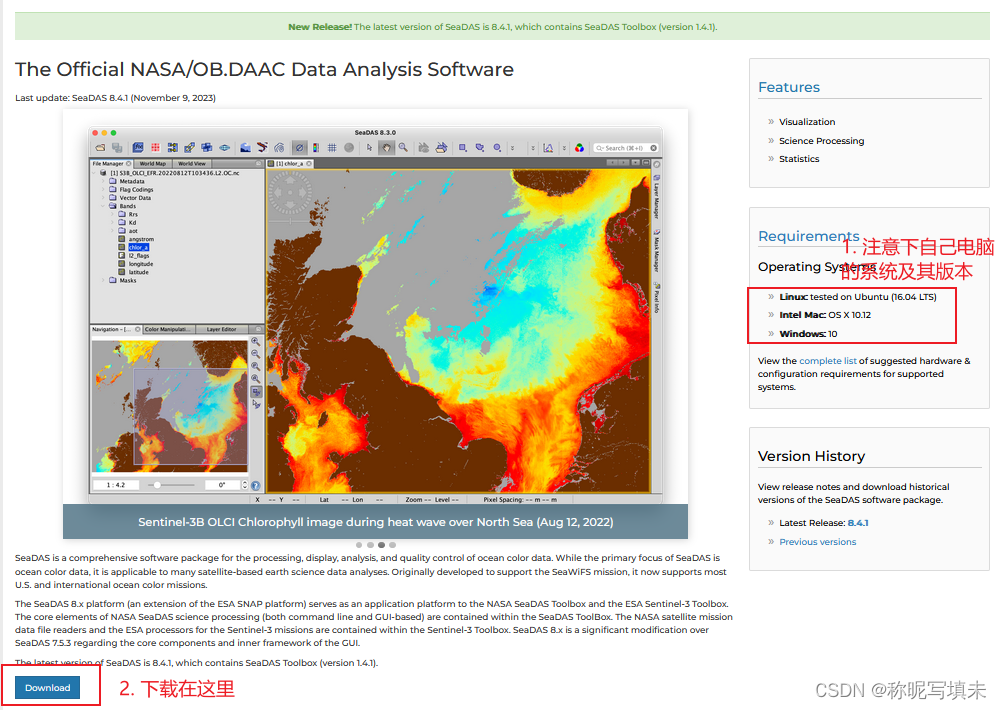Open the Previous versions link
Viewport: 1002px width, 710px height.
click(x=817, y=542)
